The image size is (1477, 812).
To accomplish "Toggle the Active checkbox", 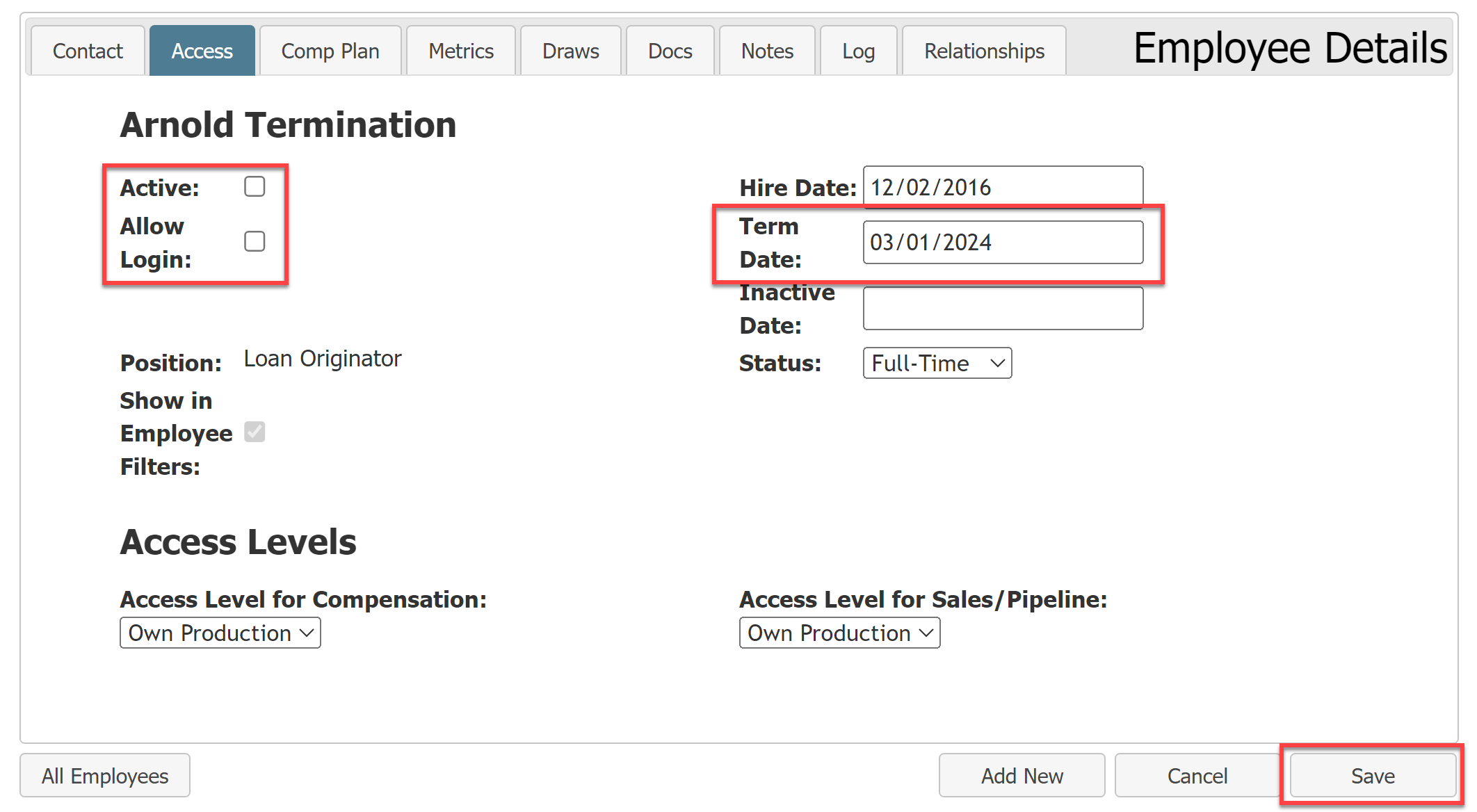I will coord(255,186).
